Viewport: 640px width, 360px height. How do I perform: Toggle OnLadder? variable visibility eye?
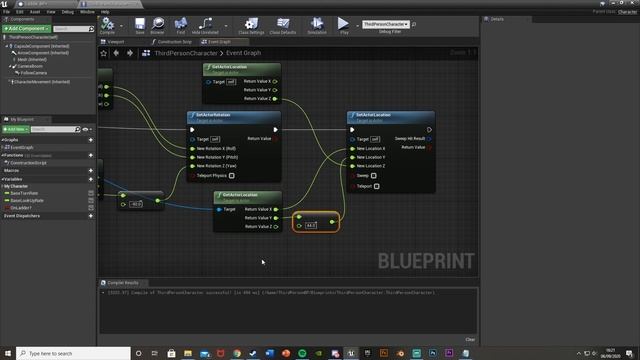[x=91, y=208]
